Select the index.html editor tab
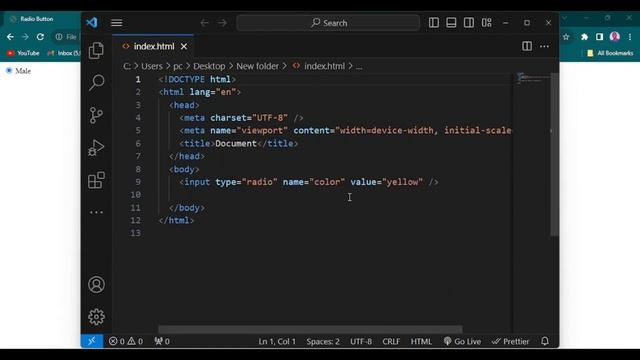This screenshot has width=640, height=360. click(x=154, y=47)
